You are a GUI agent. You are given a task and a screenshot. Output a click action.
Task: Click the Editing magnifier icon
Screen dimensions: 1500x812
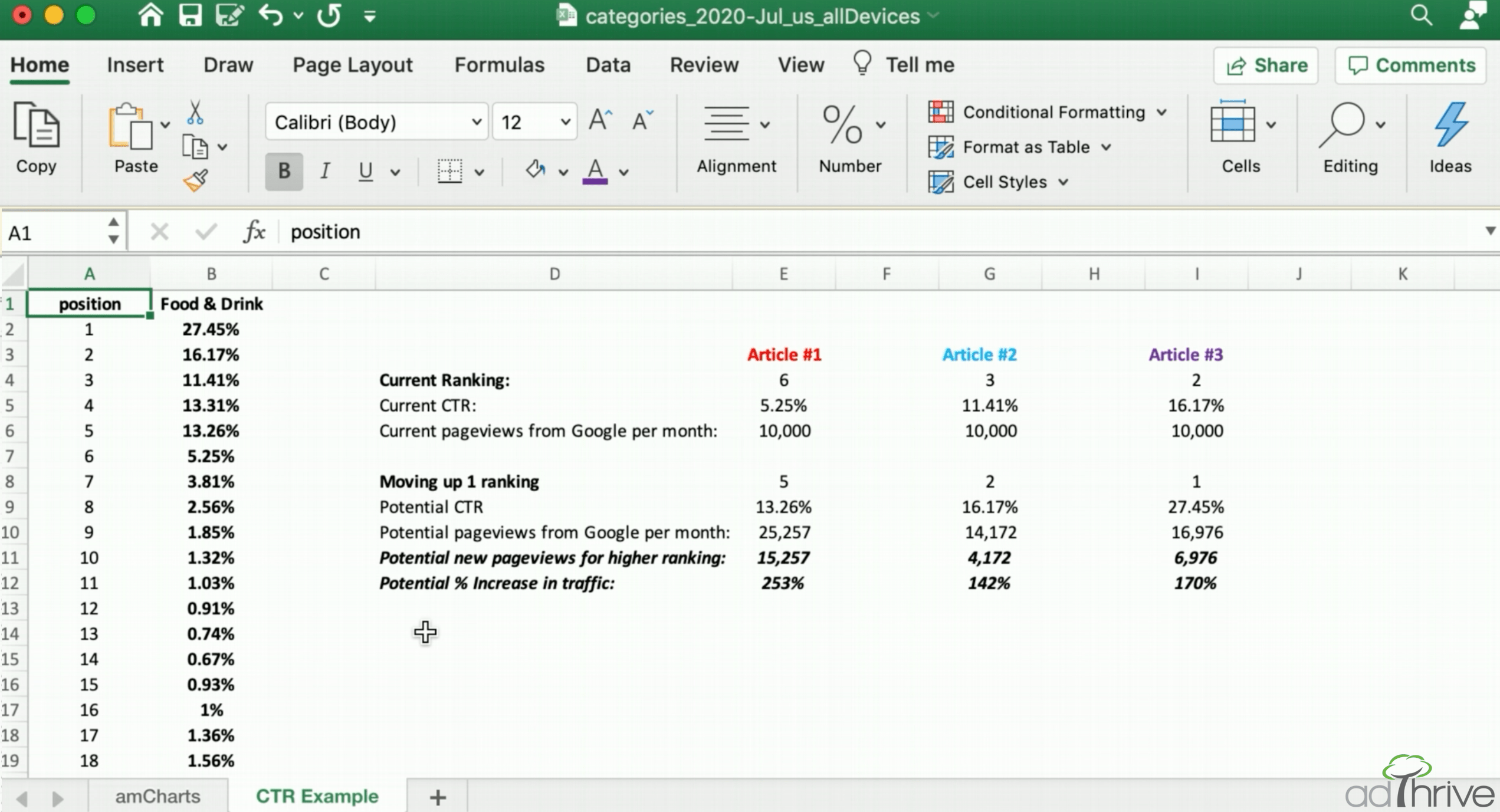[1343, 124]
